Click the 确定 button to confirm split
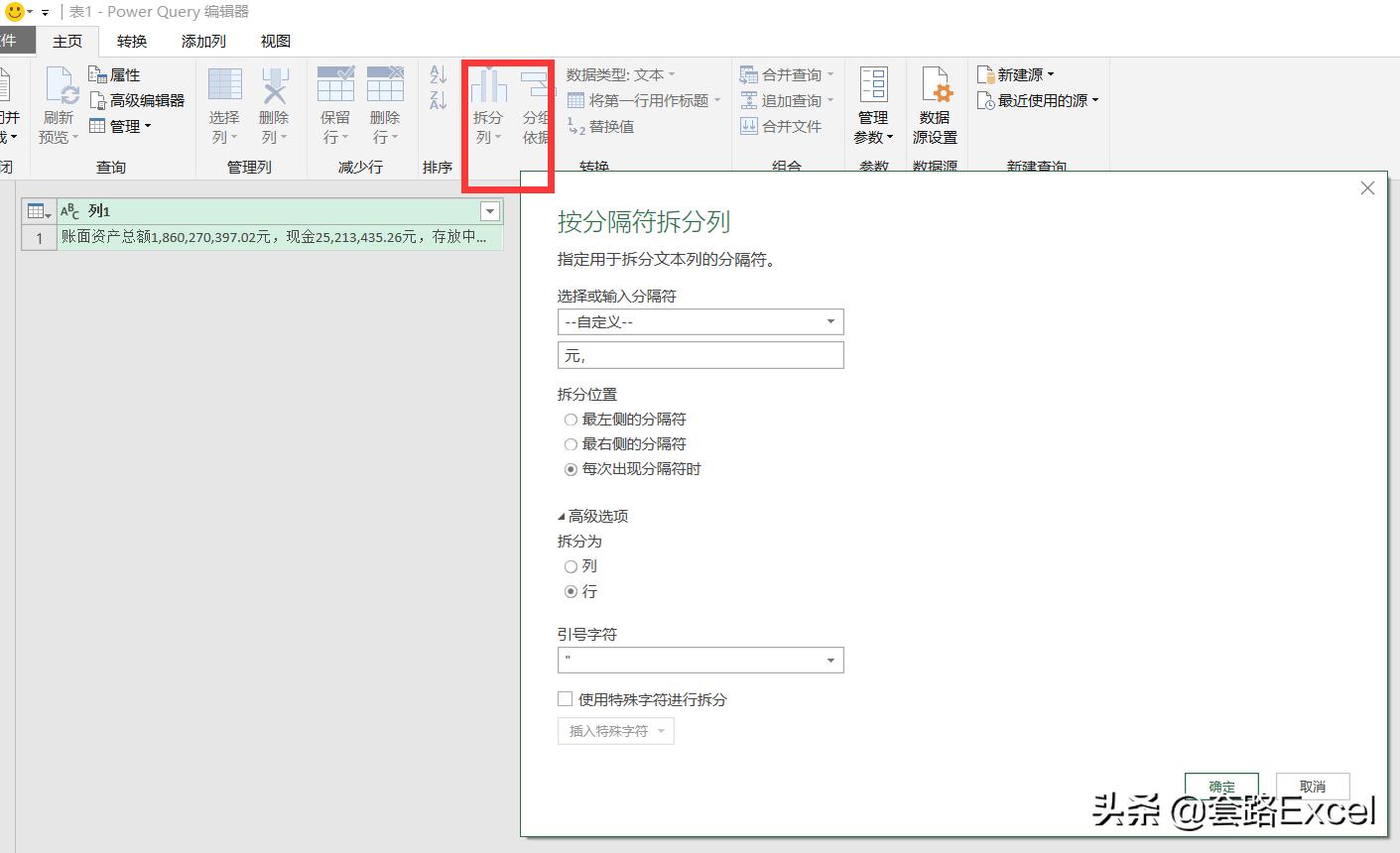The image size is (1400, 853). 1221,786
